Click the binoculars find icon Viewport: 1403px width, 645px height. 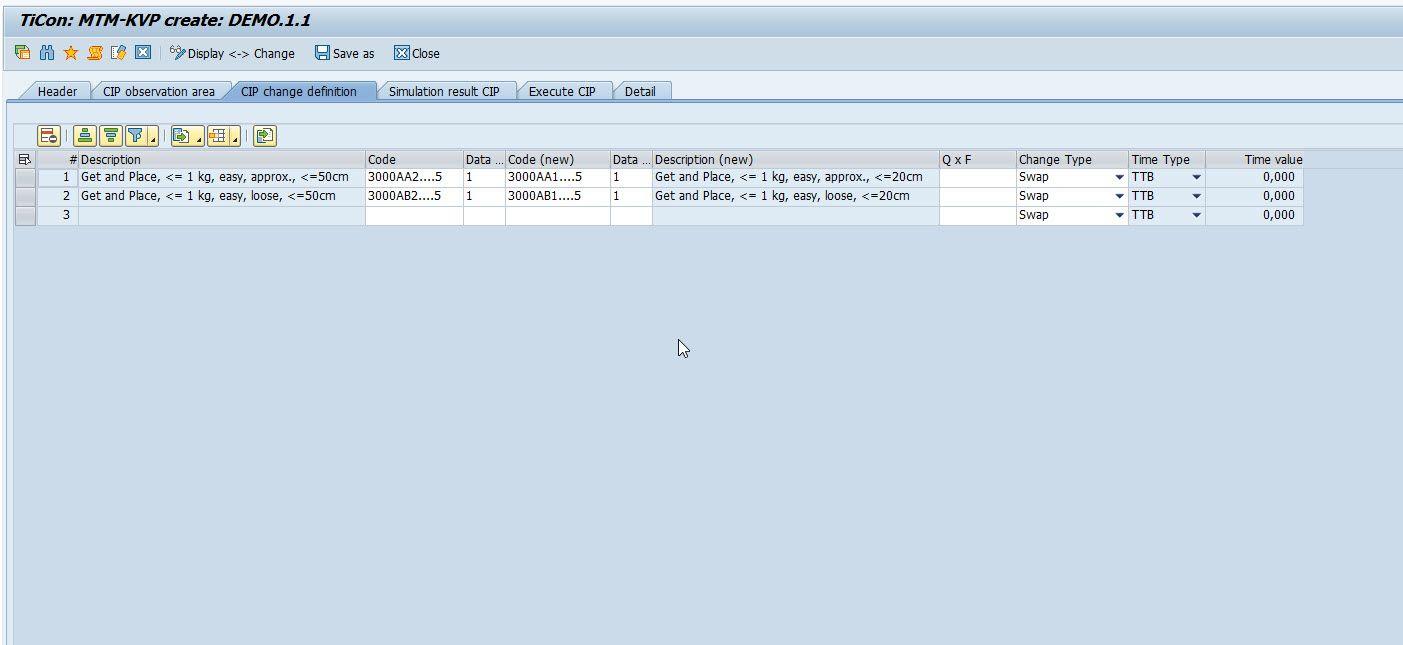coord(46,53)
